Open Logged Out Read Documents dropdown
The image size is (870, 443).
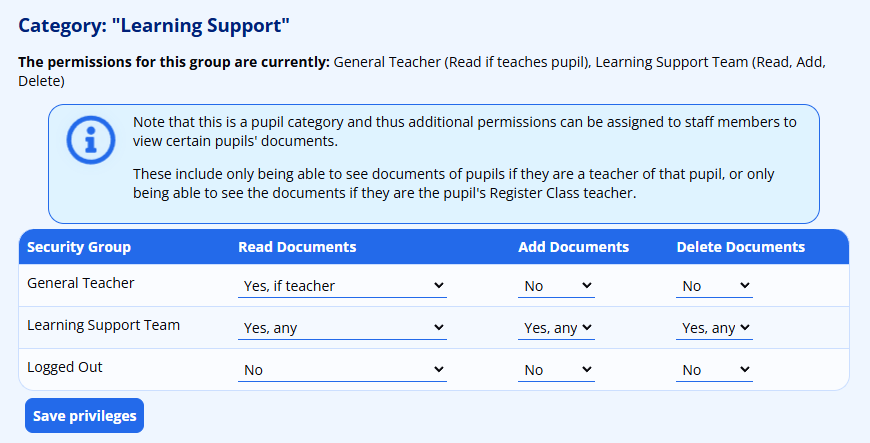(342, 370)
